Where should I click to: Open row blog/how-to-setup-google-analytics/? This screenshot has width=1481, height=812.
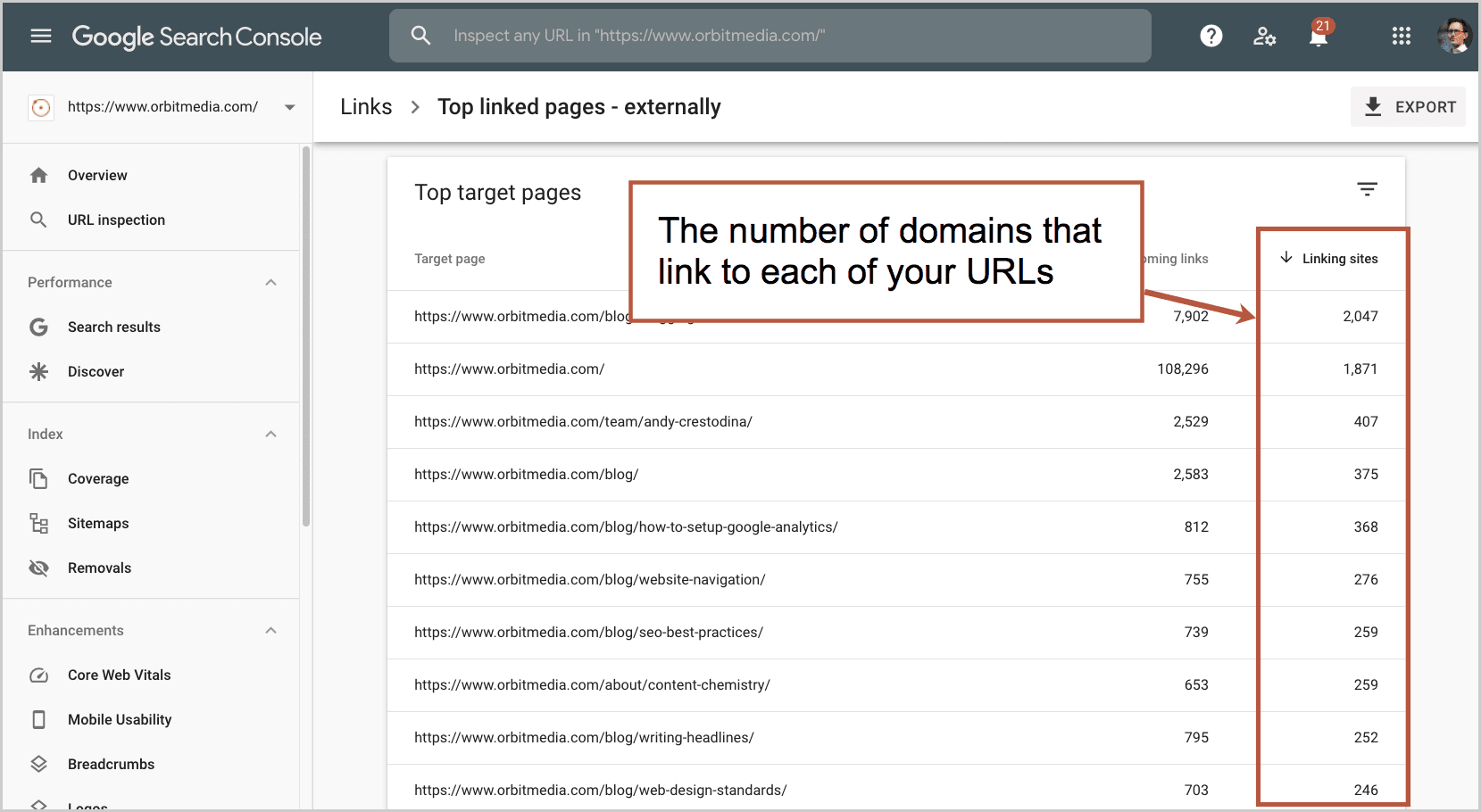click(896, 527)
